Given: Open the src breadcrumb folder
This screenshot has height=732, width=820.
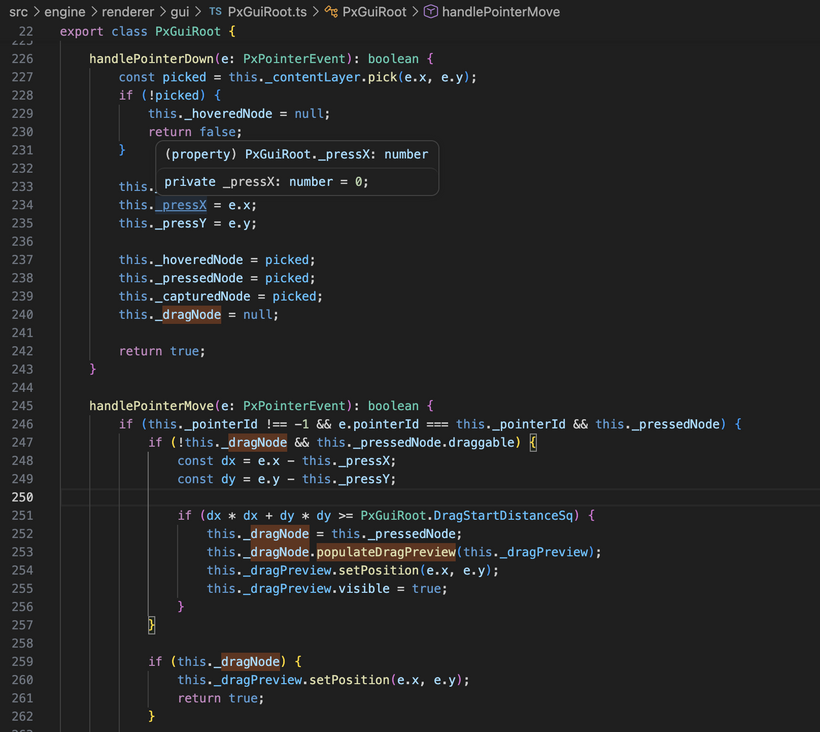Looking at the screenshot, I should click(18, 12).
